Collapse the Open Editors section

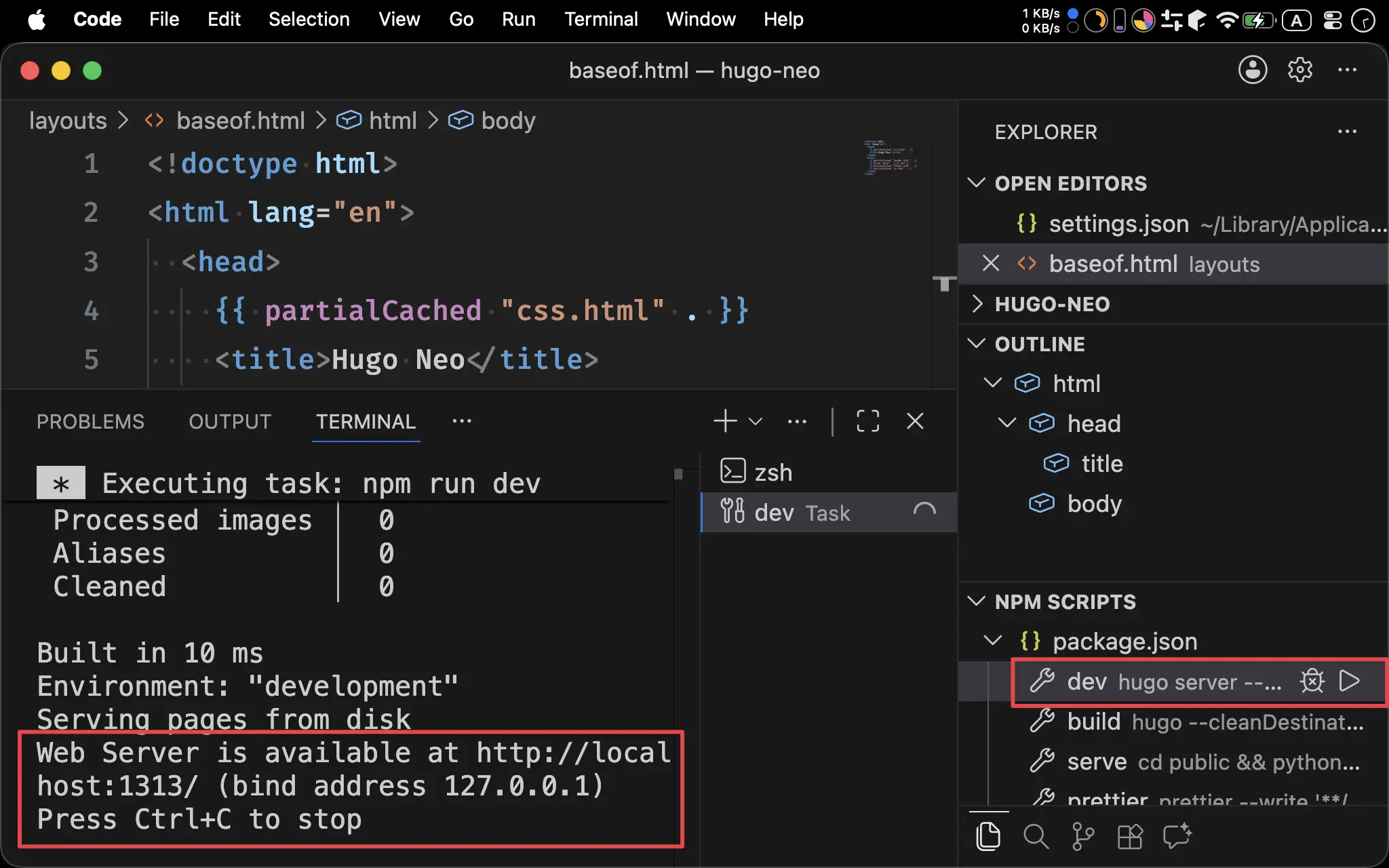pos(976,183)
